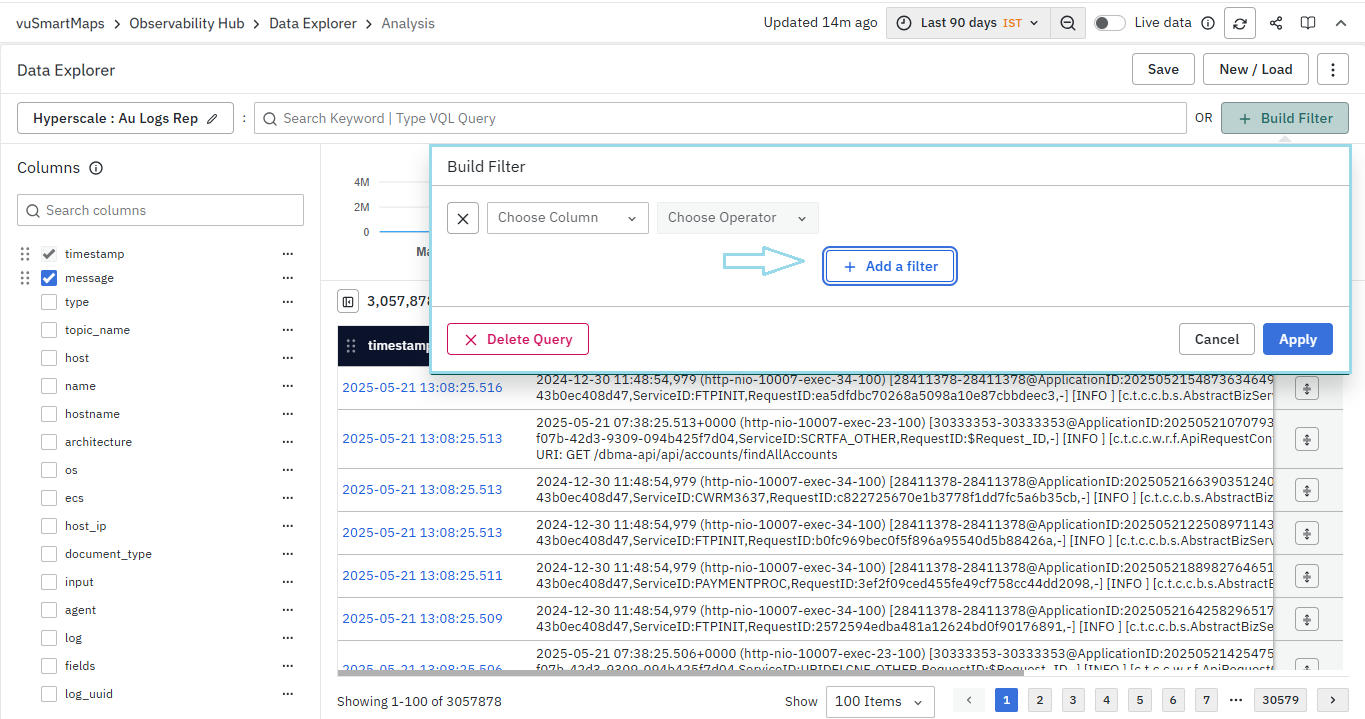The width and height of the screenshot is (1365, 719).
Task: Uncheck the message column checkbox
Action: point(49,278)
